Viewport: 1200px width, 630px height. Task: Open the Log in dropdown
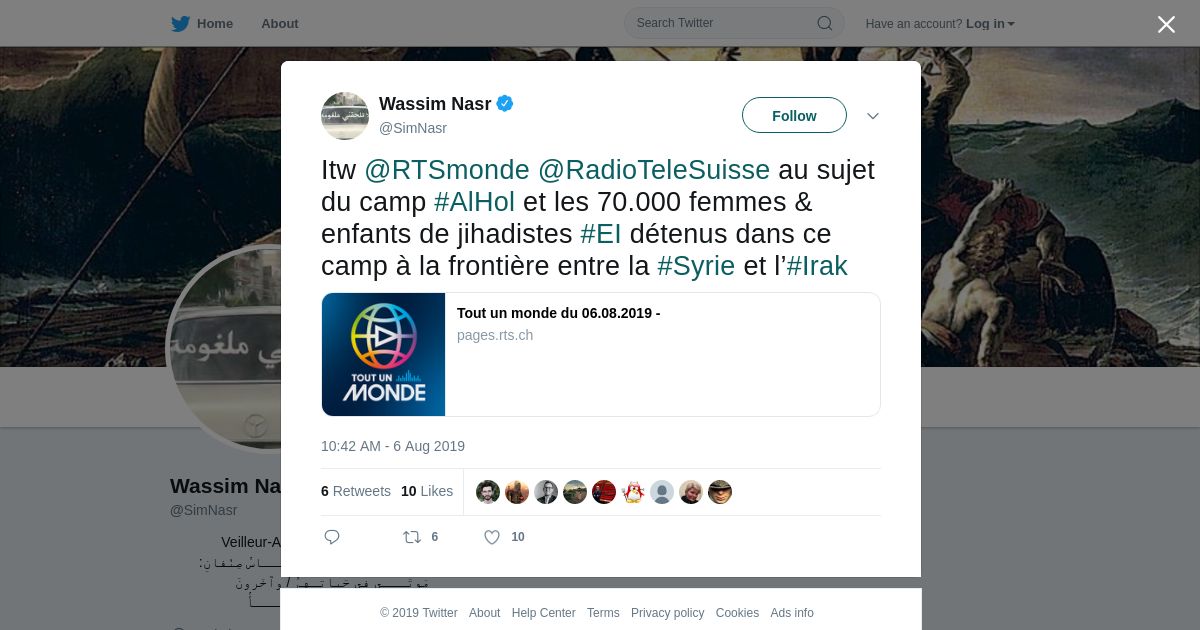point(990,24)
